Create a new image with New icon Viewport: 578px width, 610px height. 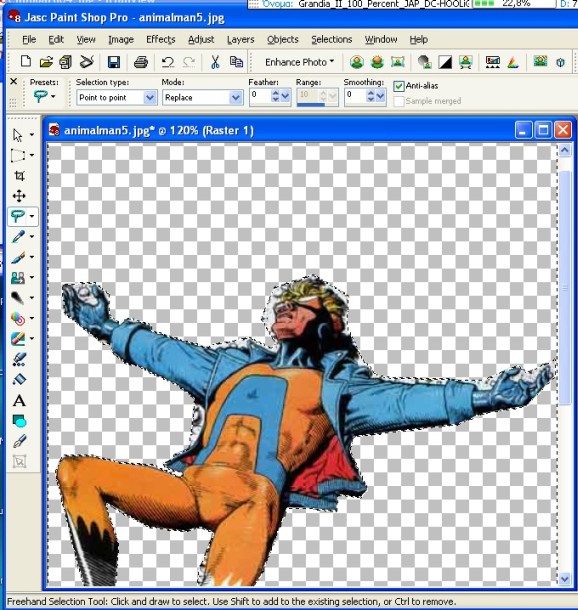pos(26,61)
